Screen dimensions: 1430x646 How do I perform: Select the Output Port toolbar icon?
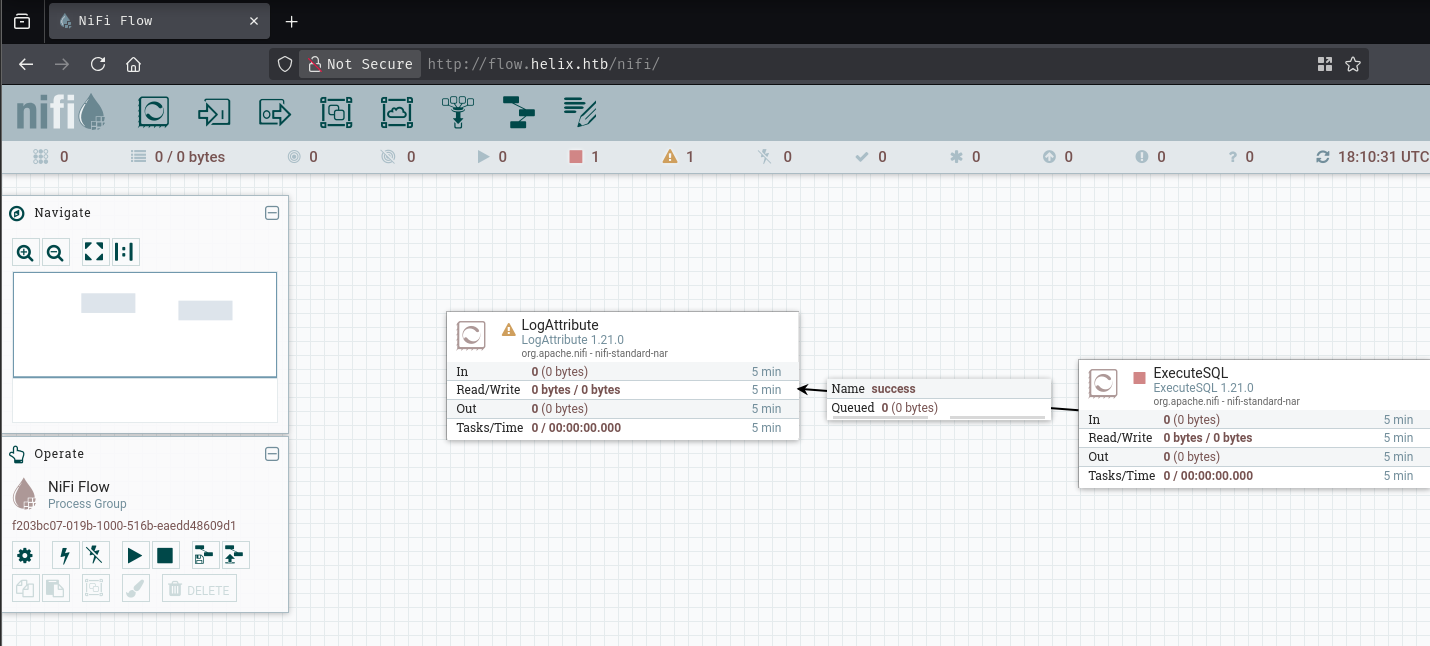(x=275, y=112)
